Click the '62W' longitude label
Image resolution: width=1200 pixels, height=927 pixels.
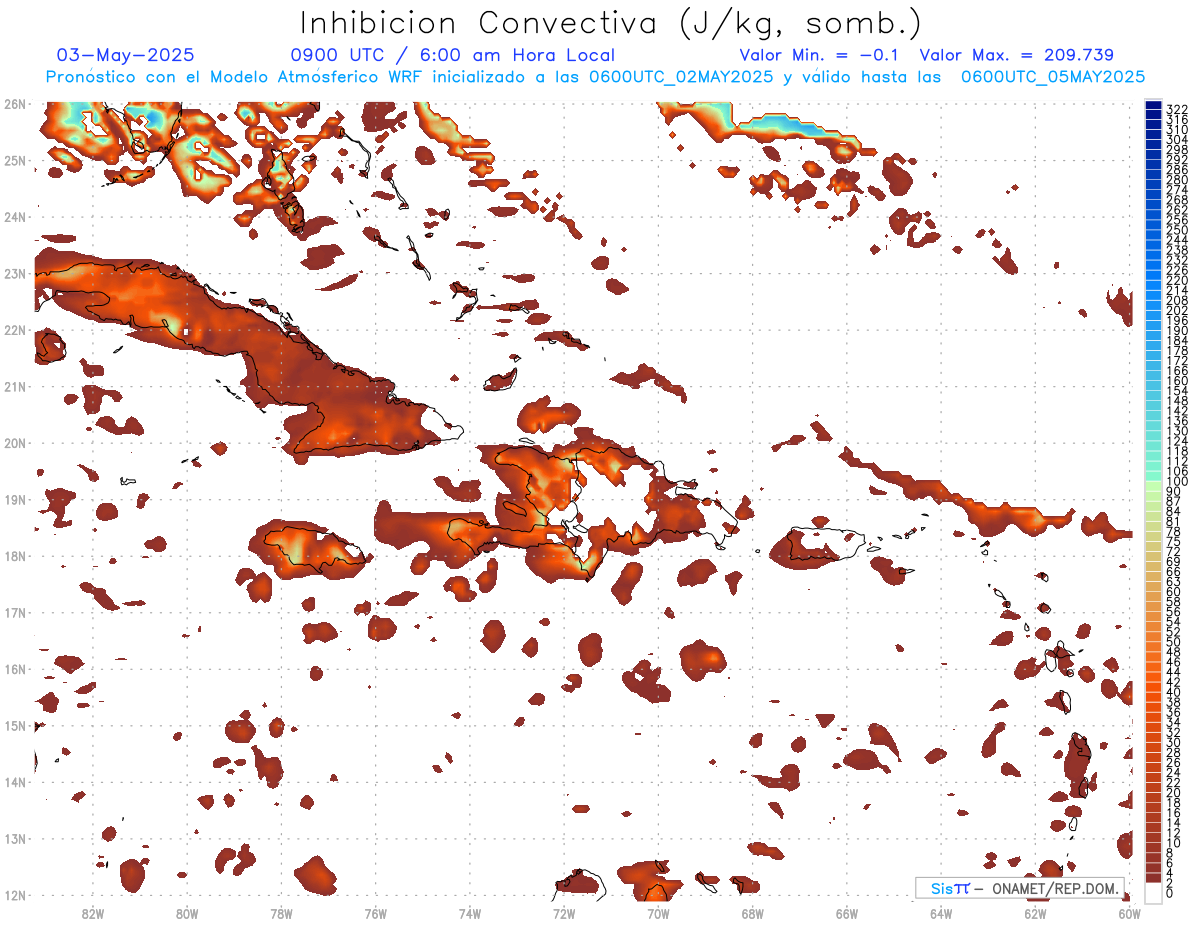point(1036,913)
